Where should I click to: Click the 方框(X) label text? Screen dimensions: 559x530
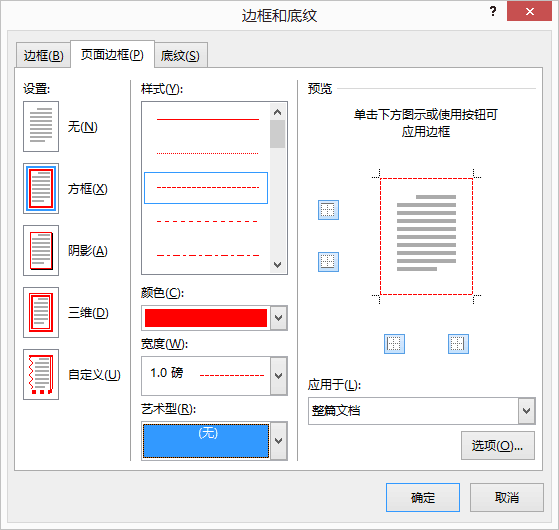pos(88,189)
